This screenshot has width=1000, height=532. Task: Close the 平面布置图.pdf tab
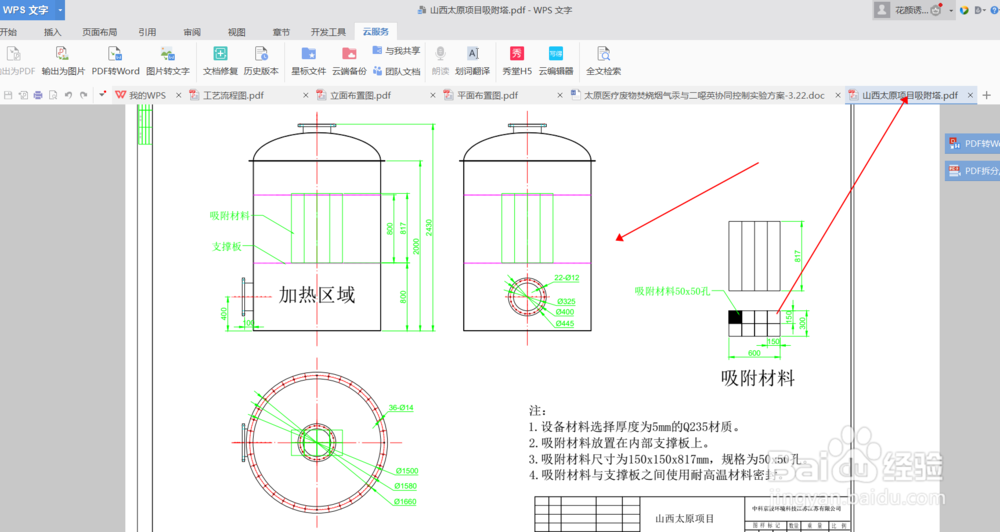[560, 95]
